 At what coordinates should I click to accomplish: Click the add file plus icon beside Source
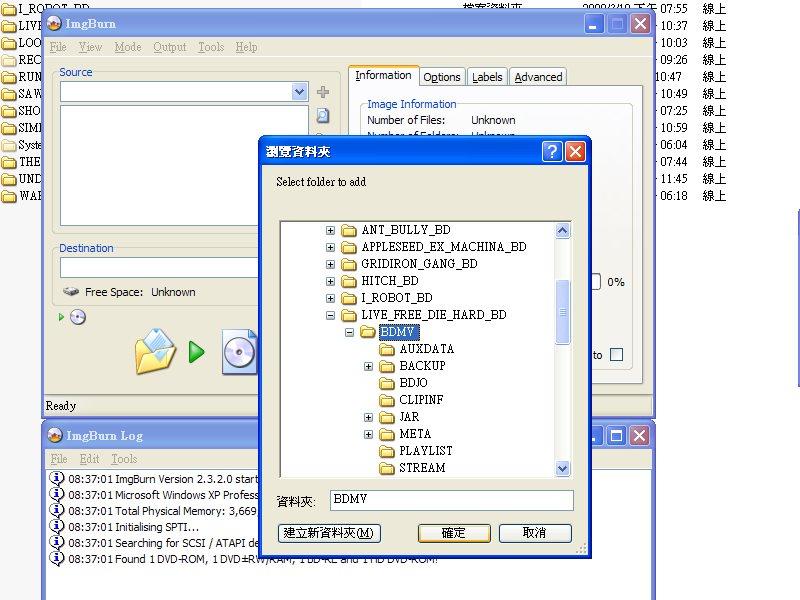pos(322,92)
